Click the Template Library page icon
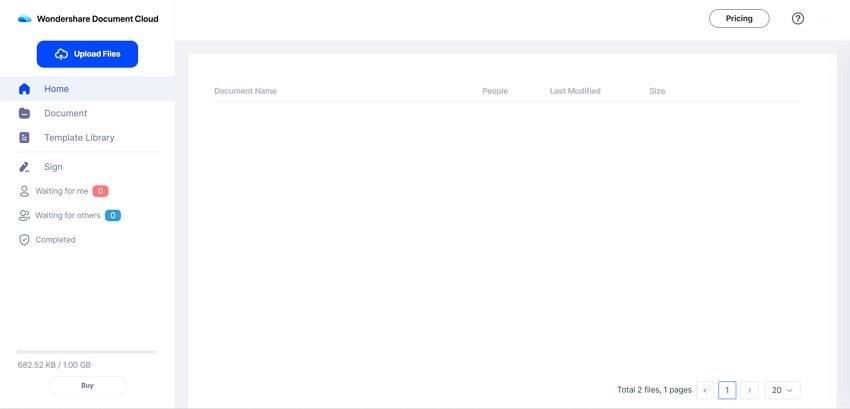 24,138
